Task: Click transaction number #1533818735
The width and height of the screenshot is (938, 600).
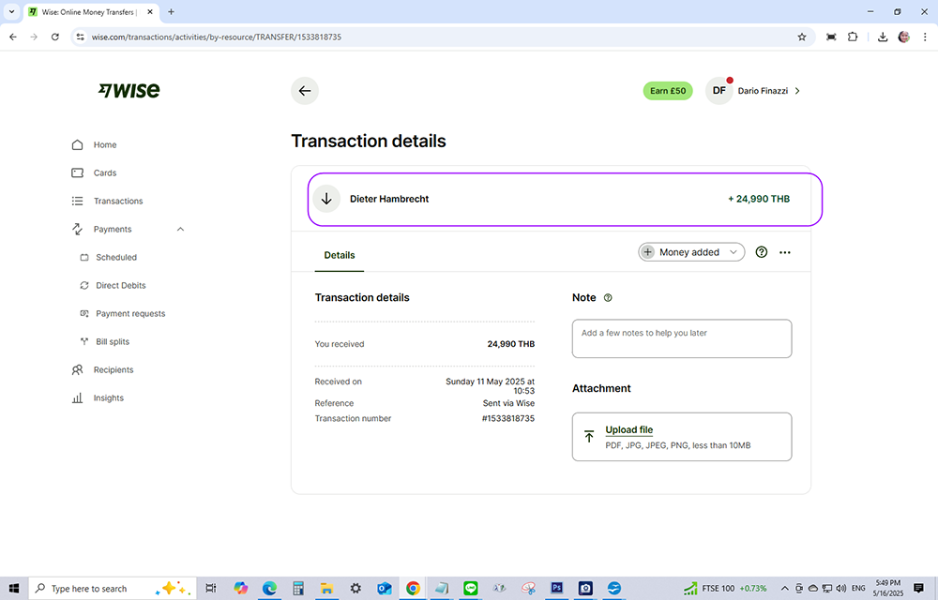Action: coord(508,419)
